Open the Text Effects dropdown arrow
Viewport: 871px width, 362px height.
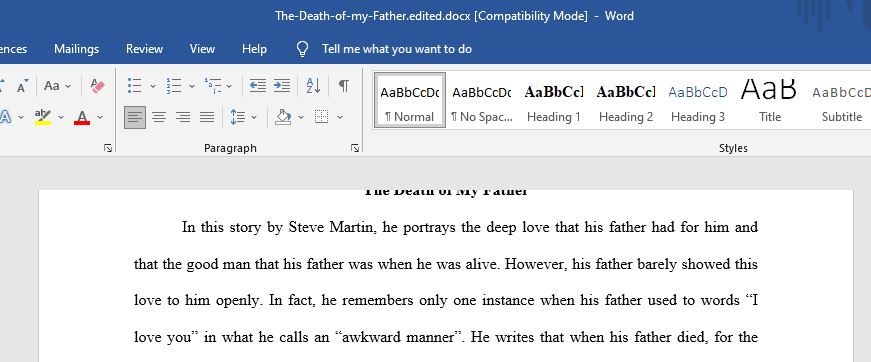(x=21, y=117)
